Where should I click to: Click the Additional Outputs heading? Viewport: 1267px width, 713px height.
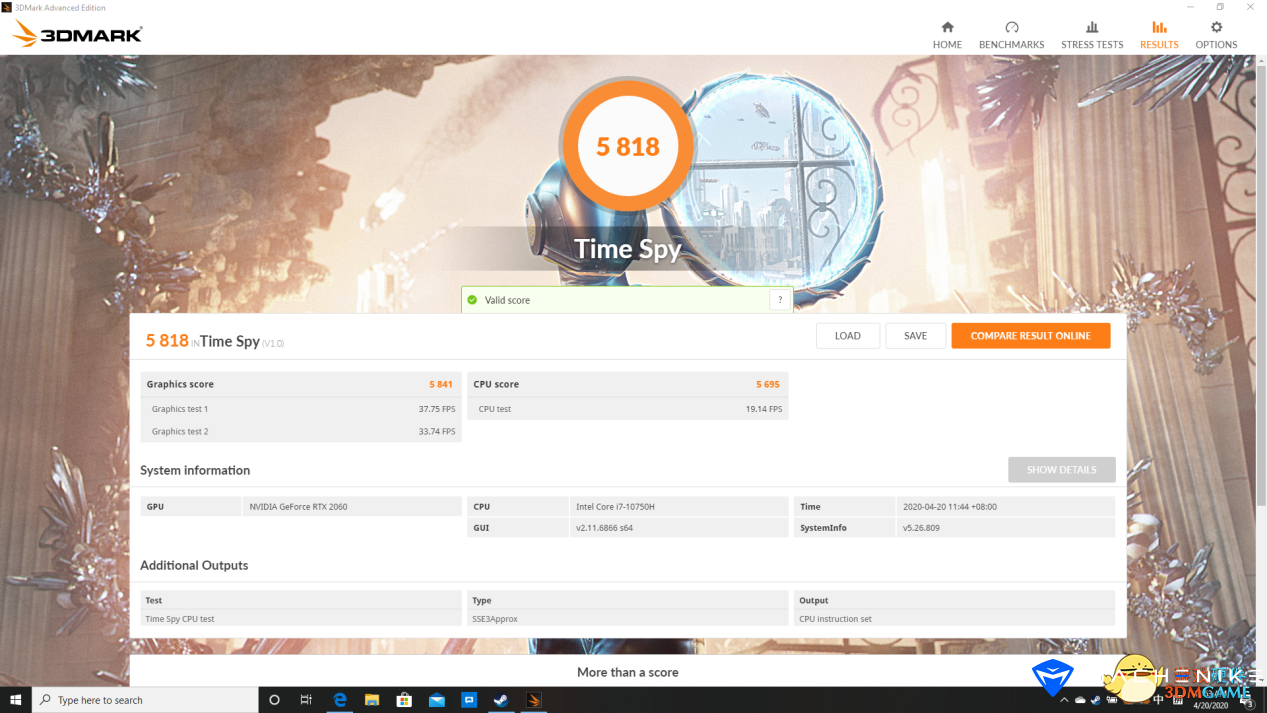[x=194, y=565]
